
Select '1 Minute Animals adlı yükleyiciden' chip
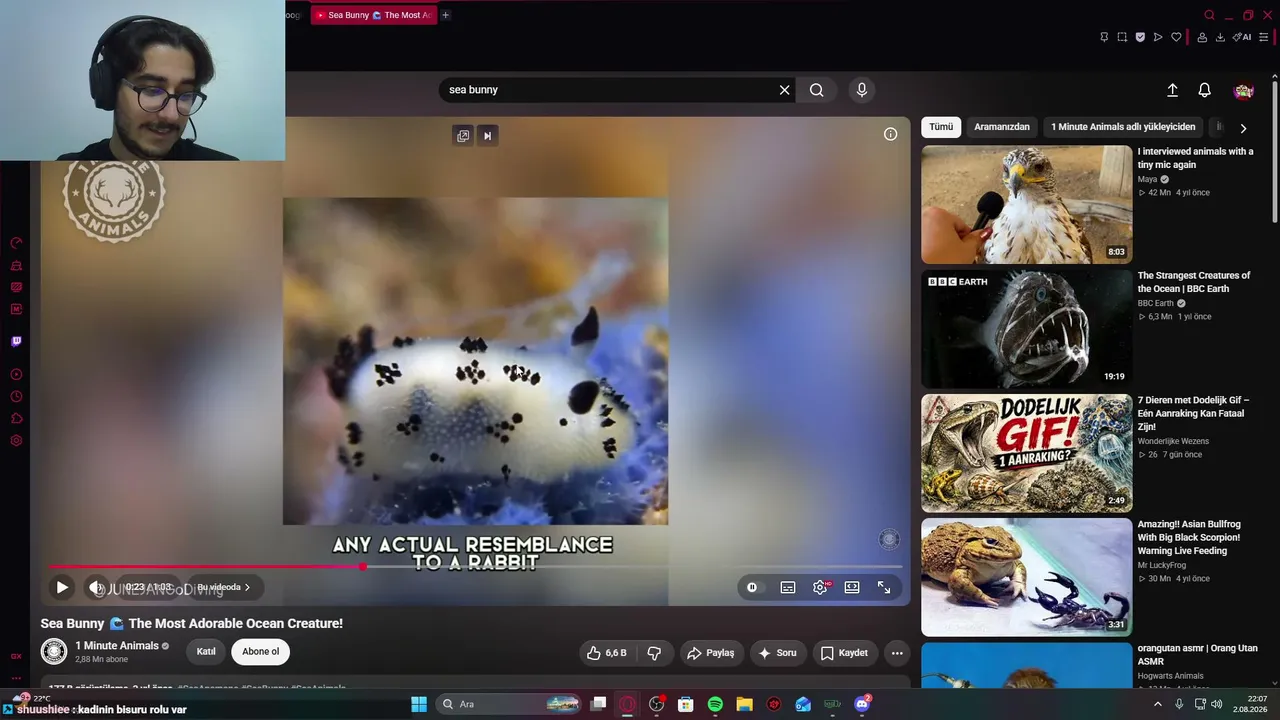(x=1123, y=127)
